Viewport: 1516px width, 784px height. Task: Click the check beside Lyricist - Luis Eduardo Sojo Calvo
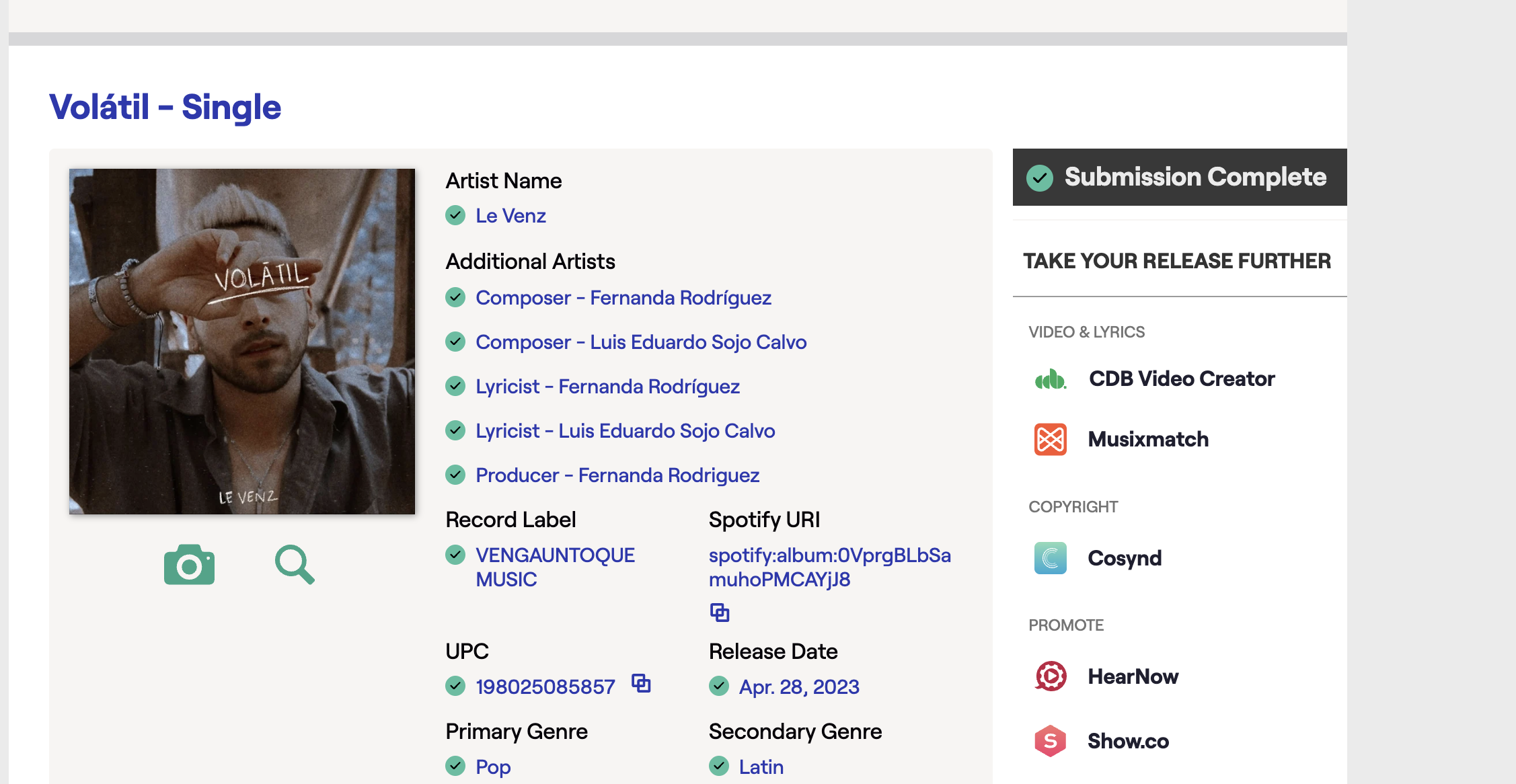pos(455,430)
